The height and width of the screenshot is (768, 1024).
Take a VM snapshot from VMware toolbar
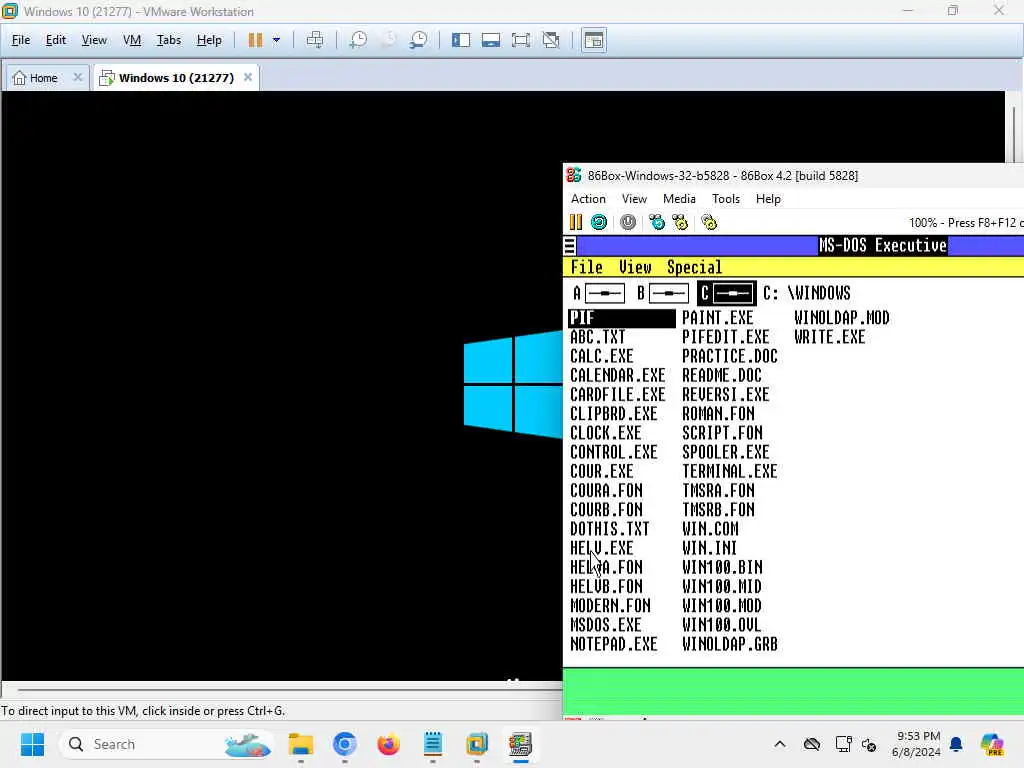point(358,40)
